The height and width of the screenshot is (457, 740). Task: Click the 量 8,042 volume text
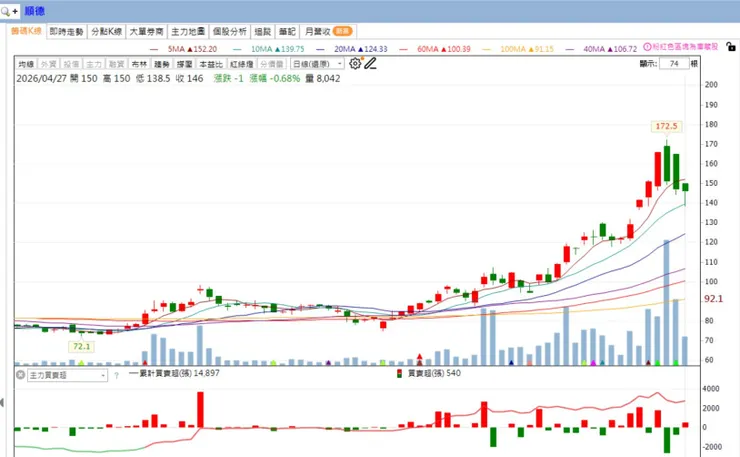(323, 78)
